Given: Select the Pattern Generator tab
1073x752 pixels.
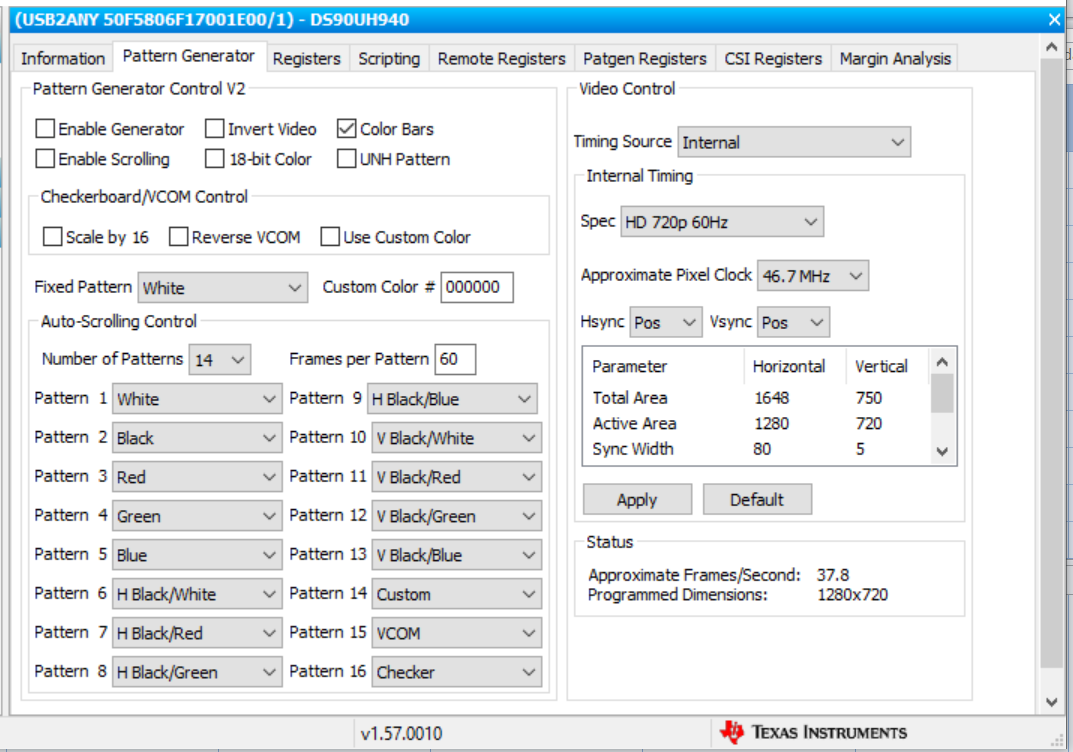Looking at the screenshot, I should coord(189,56).
